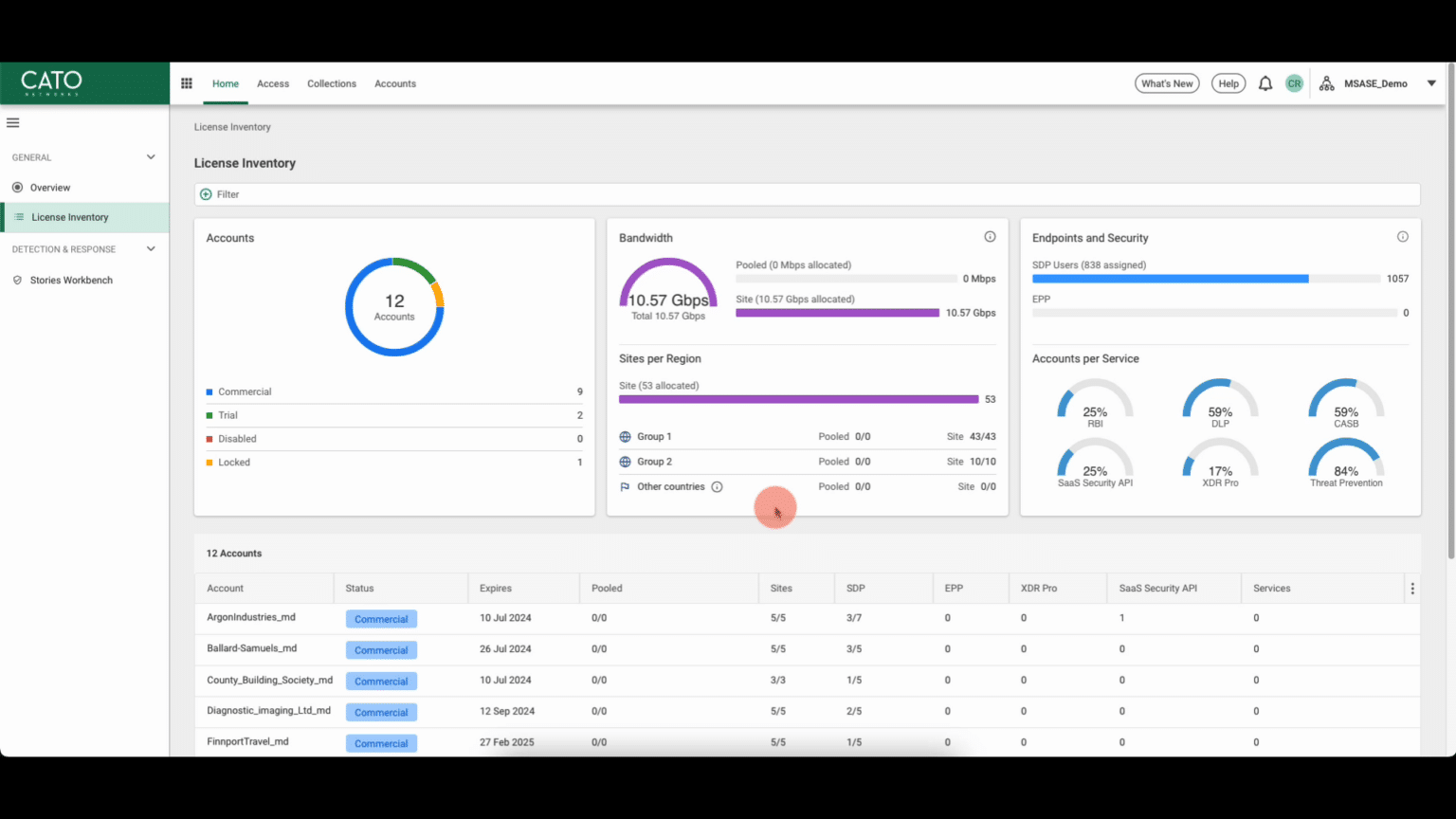Select the ArgonIndustries_md account row
The width and height of the screenshot is (1456, 819).
point(251,618)
